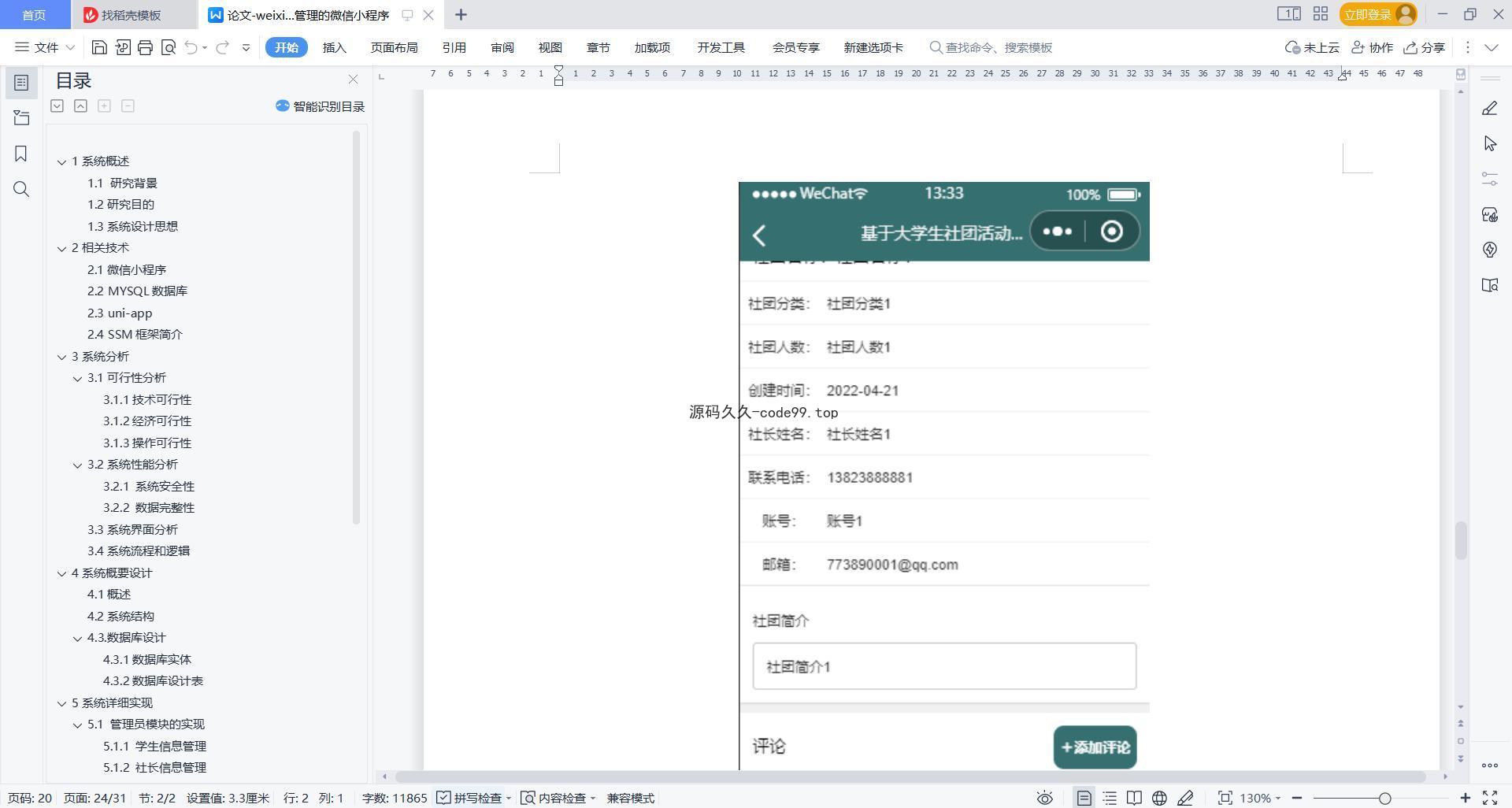This screenshot has width=1512, height=808.
Task: Switch to outline view icon in status bar
Action: point(1110,798)
